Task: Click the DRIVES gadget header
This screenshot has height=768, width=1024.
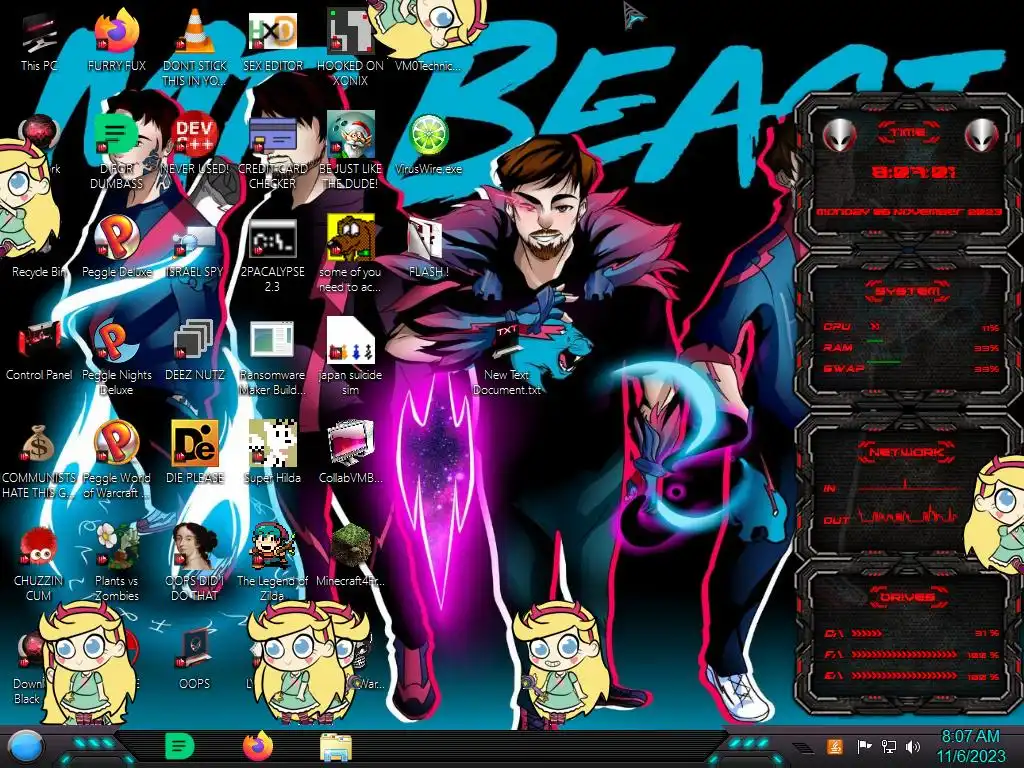Action: (x=907, y=597)
